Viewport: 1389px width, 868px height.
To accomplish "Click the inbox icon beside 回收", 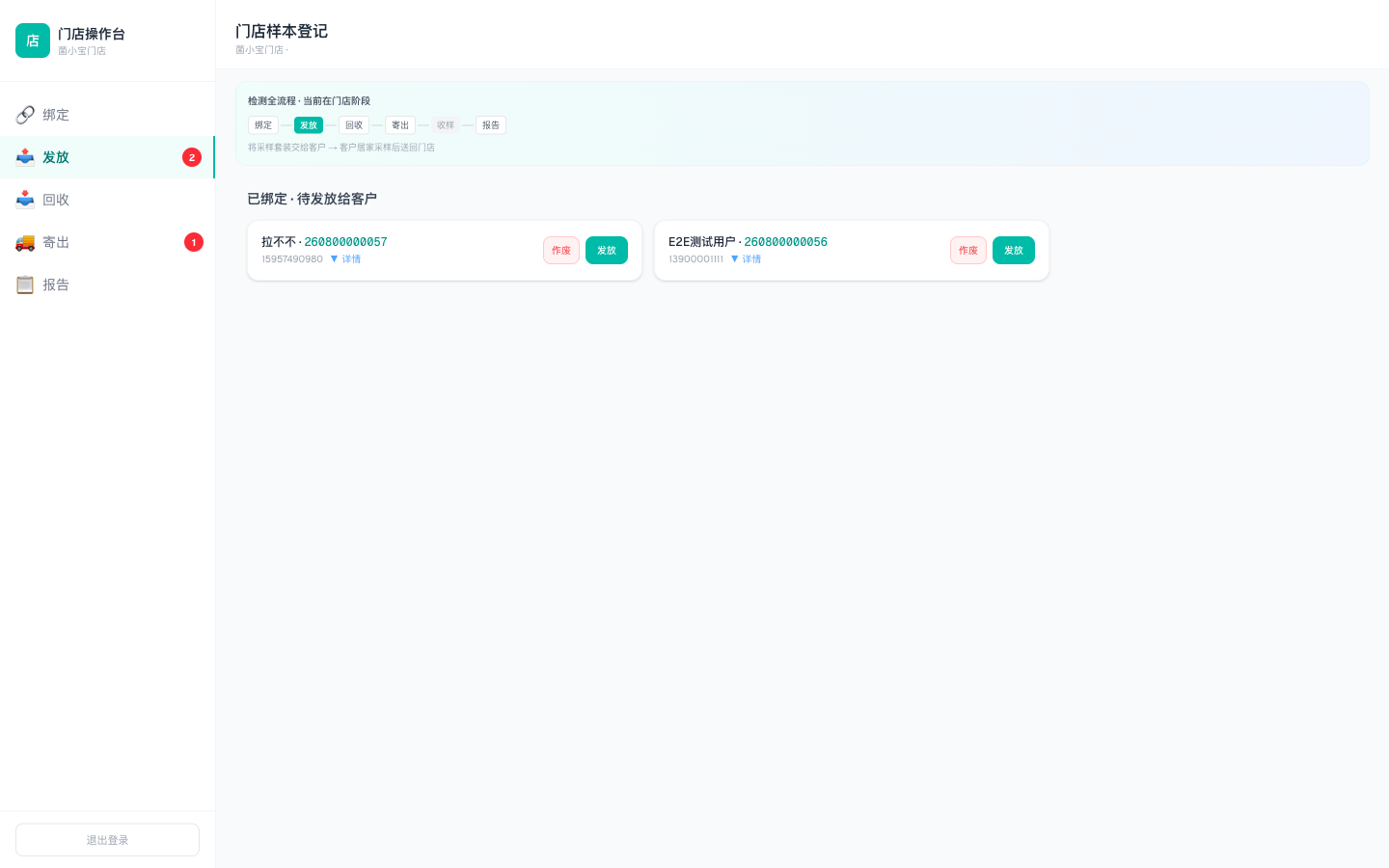I will (x=25, y=200).
